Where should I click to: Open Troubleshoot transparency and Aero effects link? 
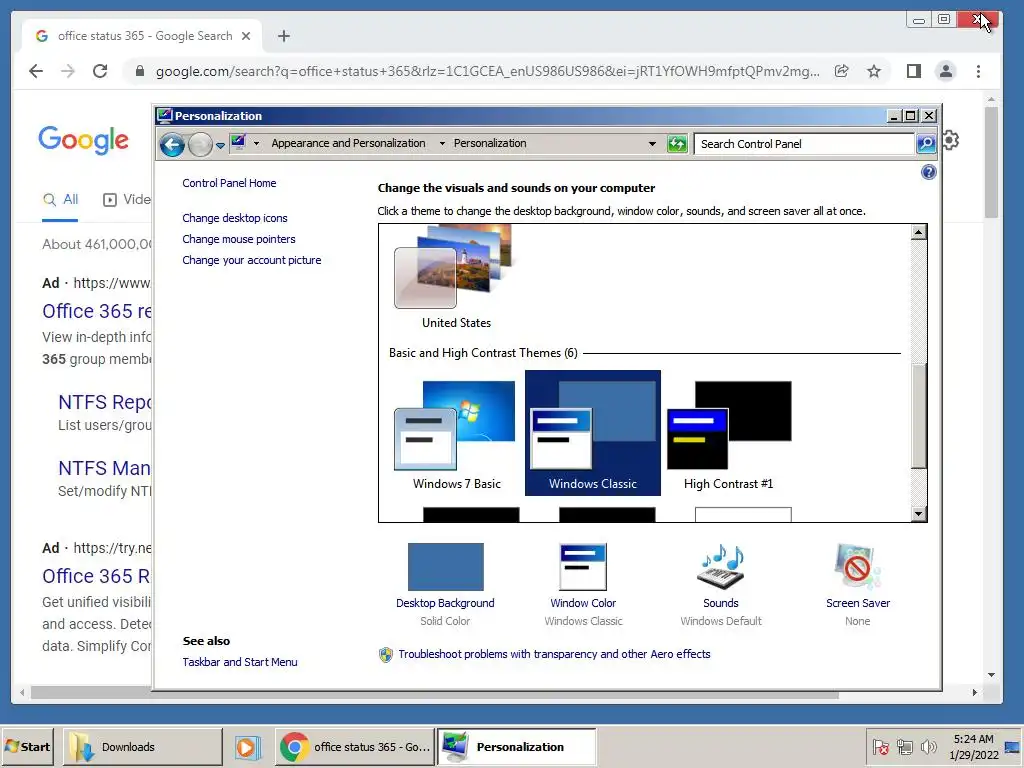pos(554,654)
